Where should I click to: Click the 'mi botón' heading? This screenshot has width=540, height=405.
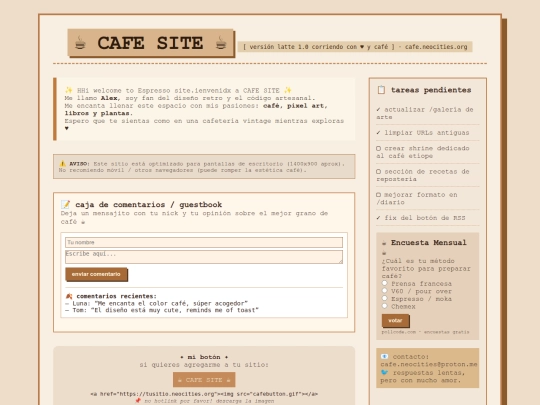pos(204,357)
